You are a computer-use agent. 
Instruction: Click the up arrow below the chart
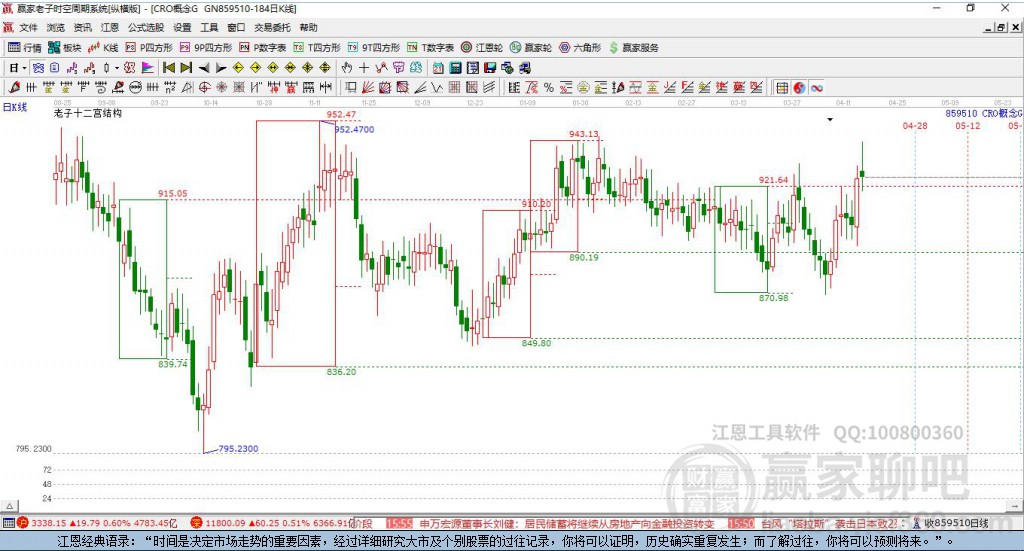point(10,506)
